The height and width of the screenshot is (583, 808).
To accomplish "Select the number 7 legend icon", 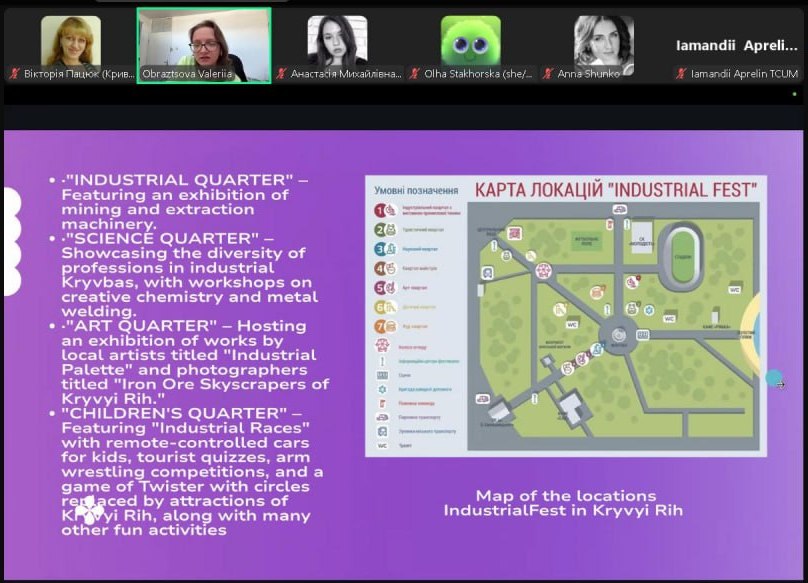I will pyautogui.click(x=382, y=326).
